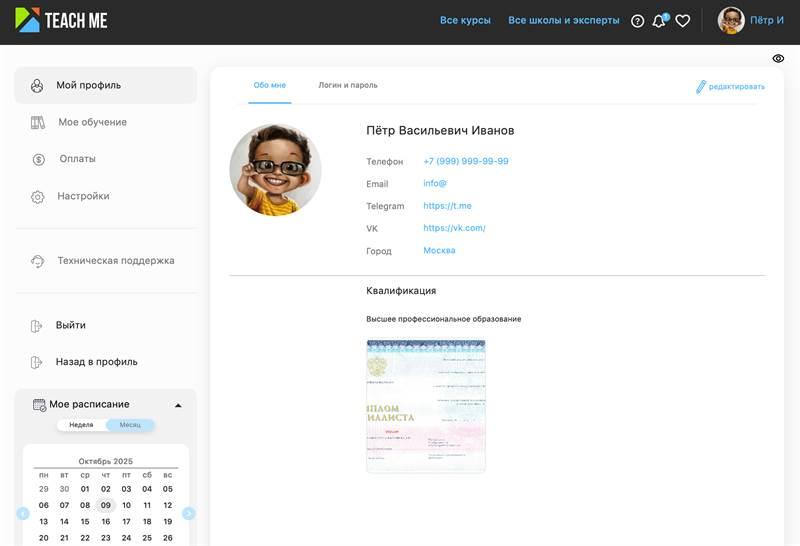Switch schedule to Месяц view
The width and height of the screenshot is (800, 546).
click(130, 425)
